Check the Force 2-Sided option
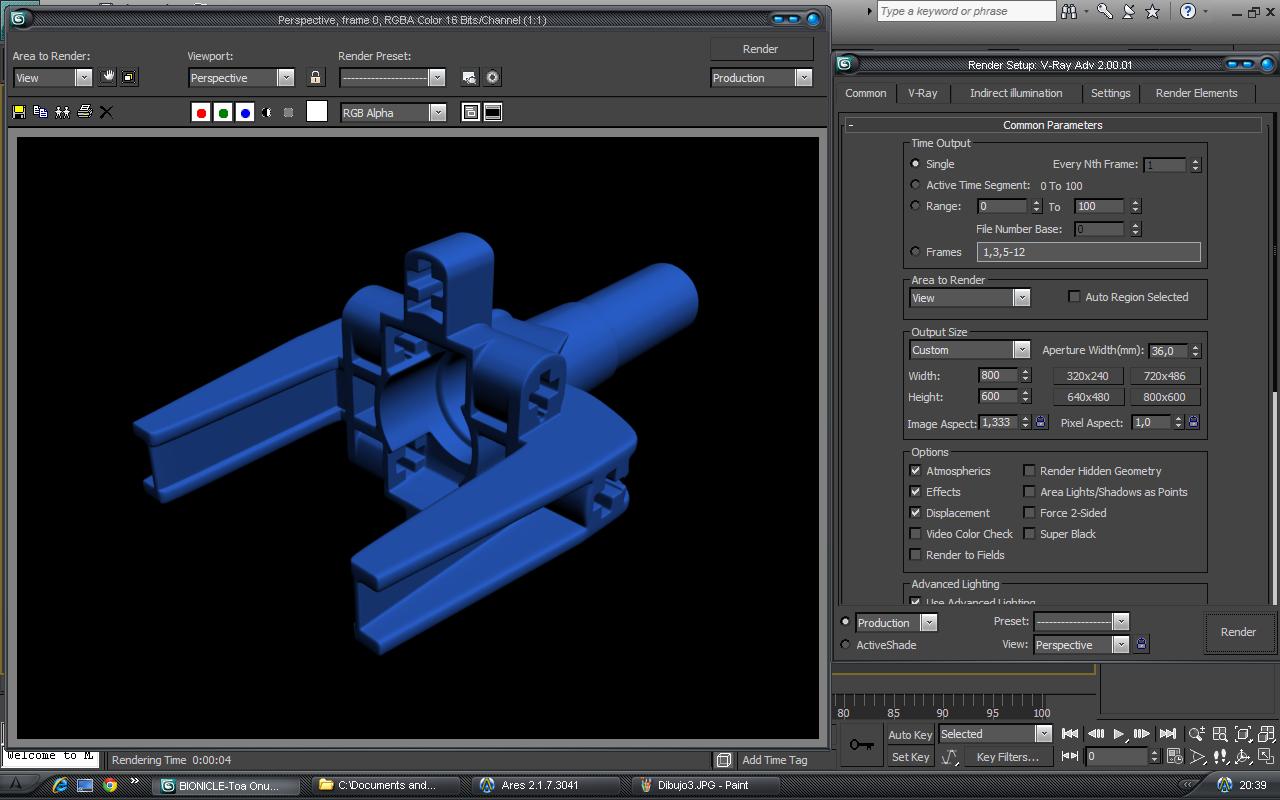1280x800 pixels. tap(1029, 512)
